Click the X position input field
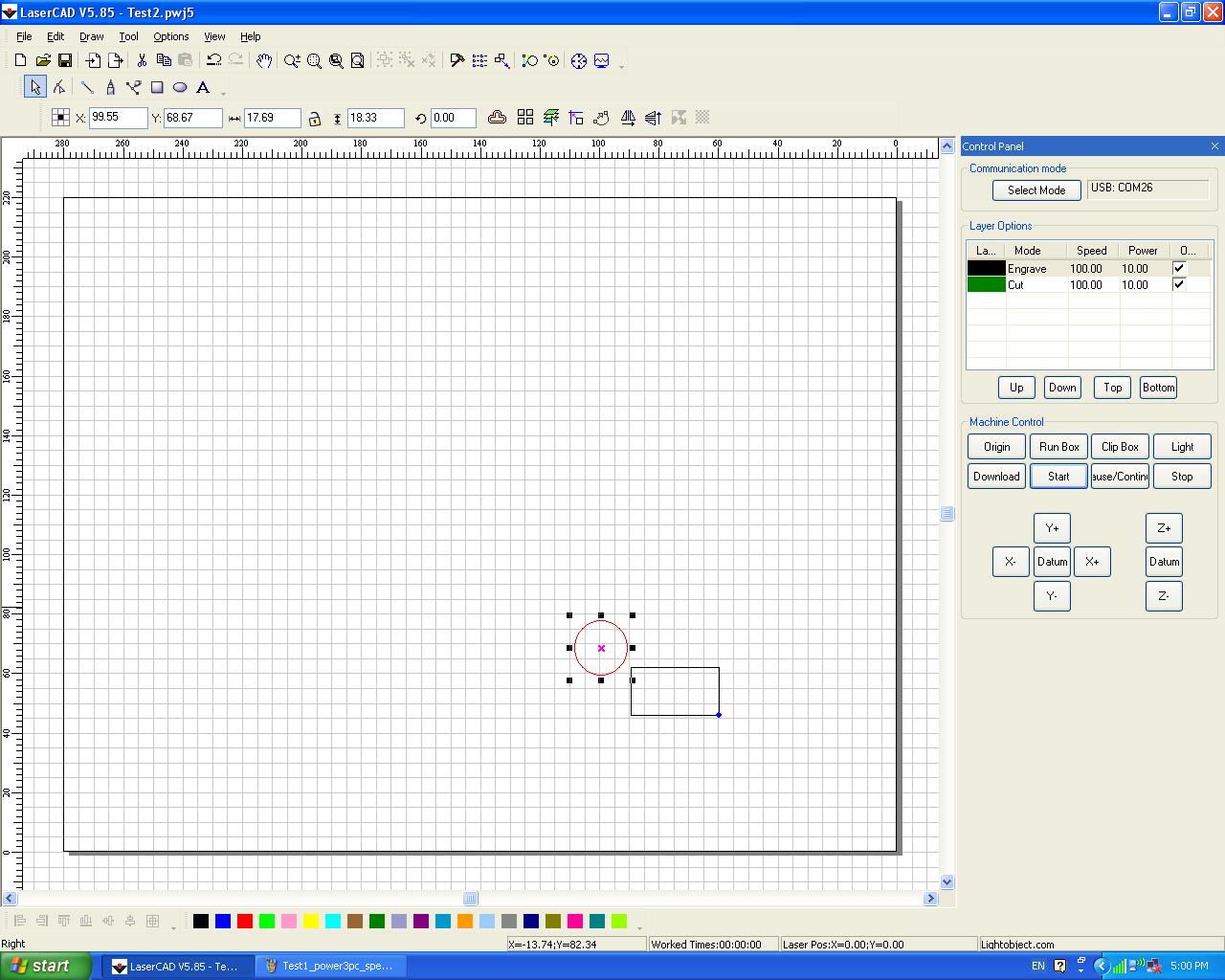Viewport: 1225px width, 980px height. tap(118, 118)
